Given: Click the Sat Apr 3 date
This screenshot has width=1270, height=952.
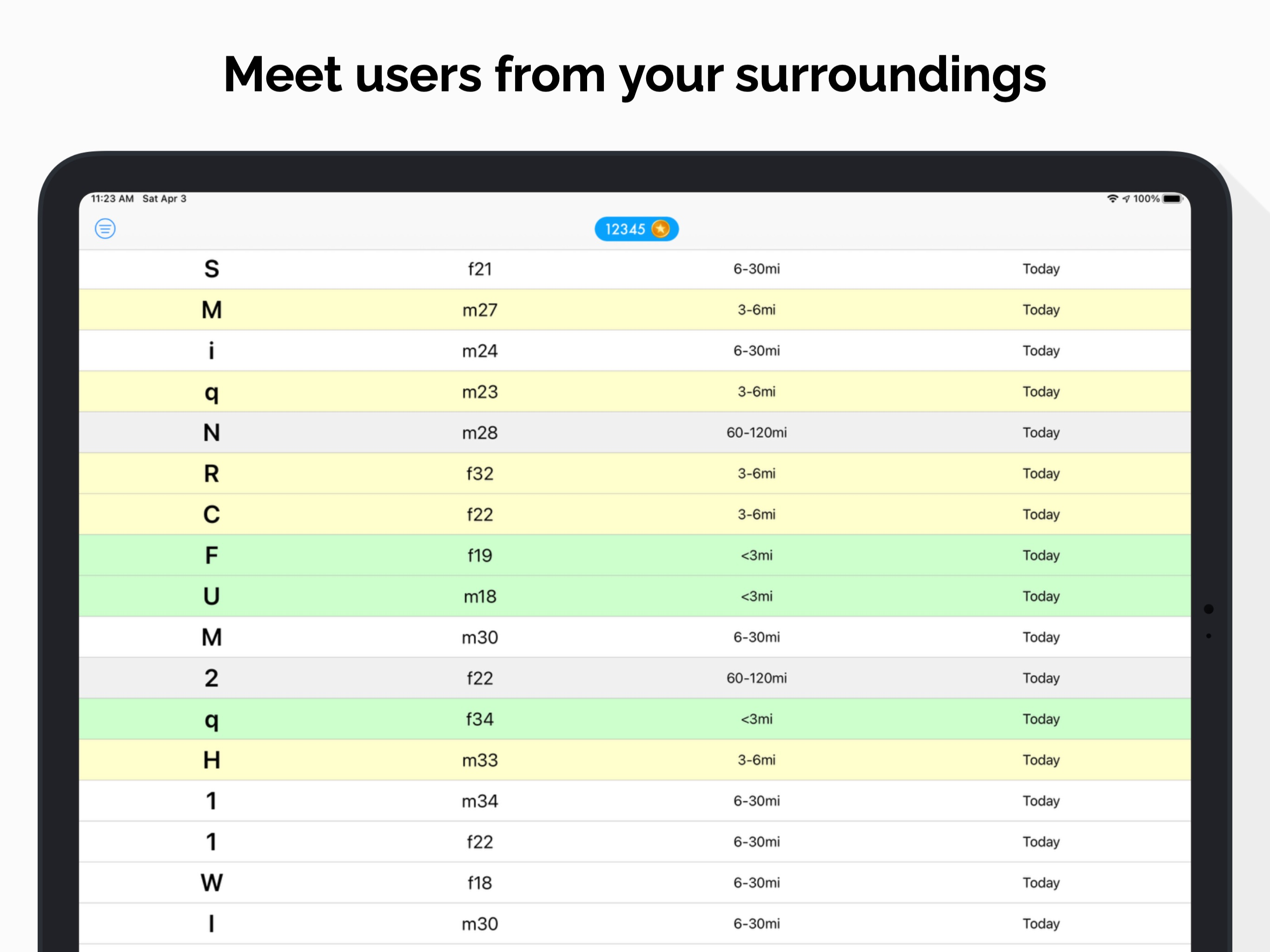Looking at the screenshot, I should pyautogui.click(x=164, y=198).
